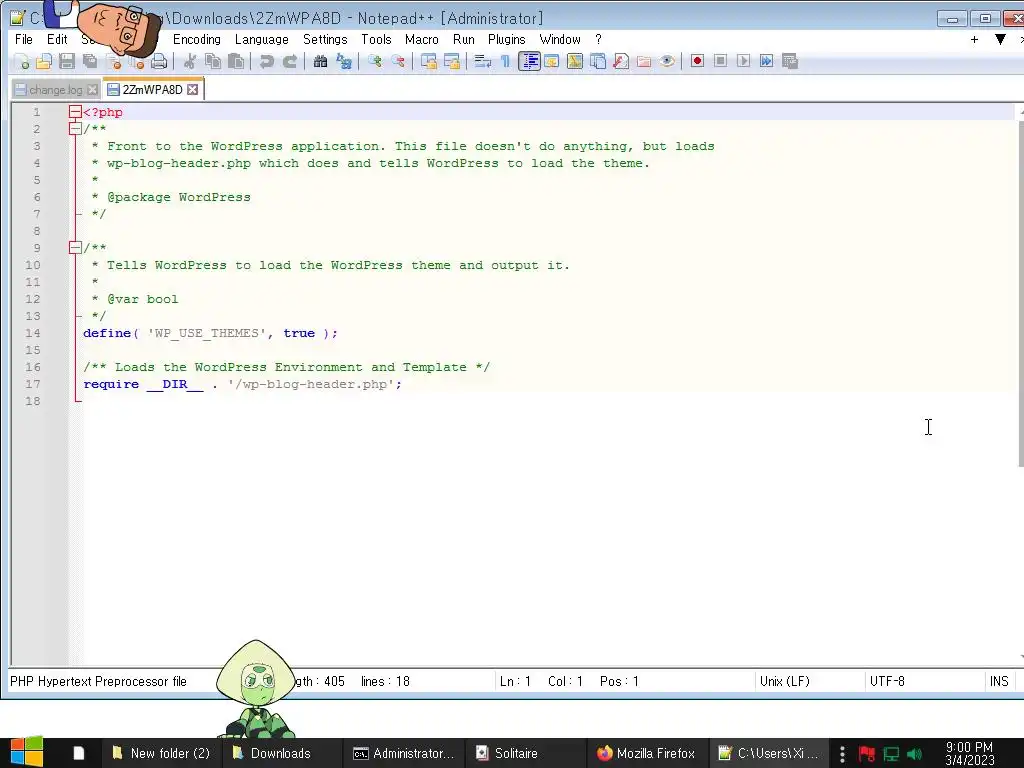Open the Settings menu

(325, 40)
